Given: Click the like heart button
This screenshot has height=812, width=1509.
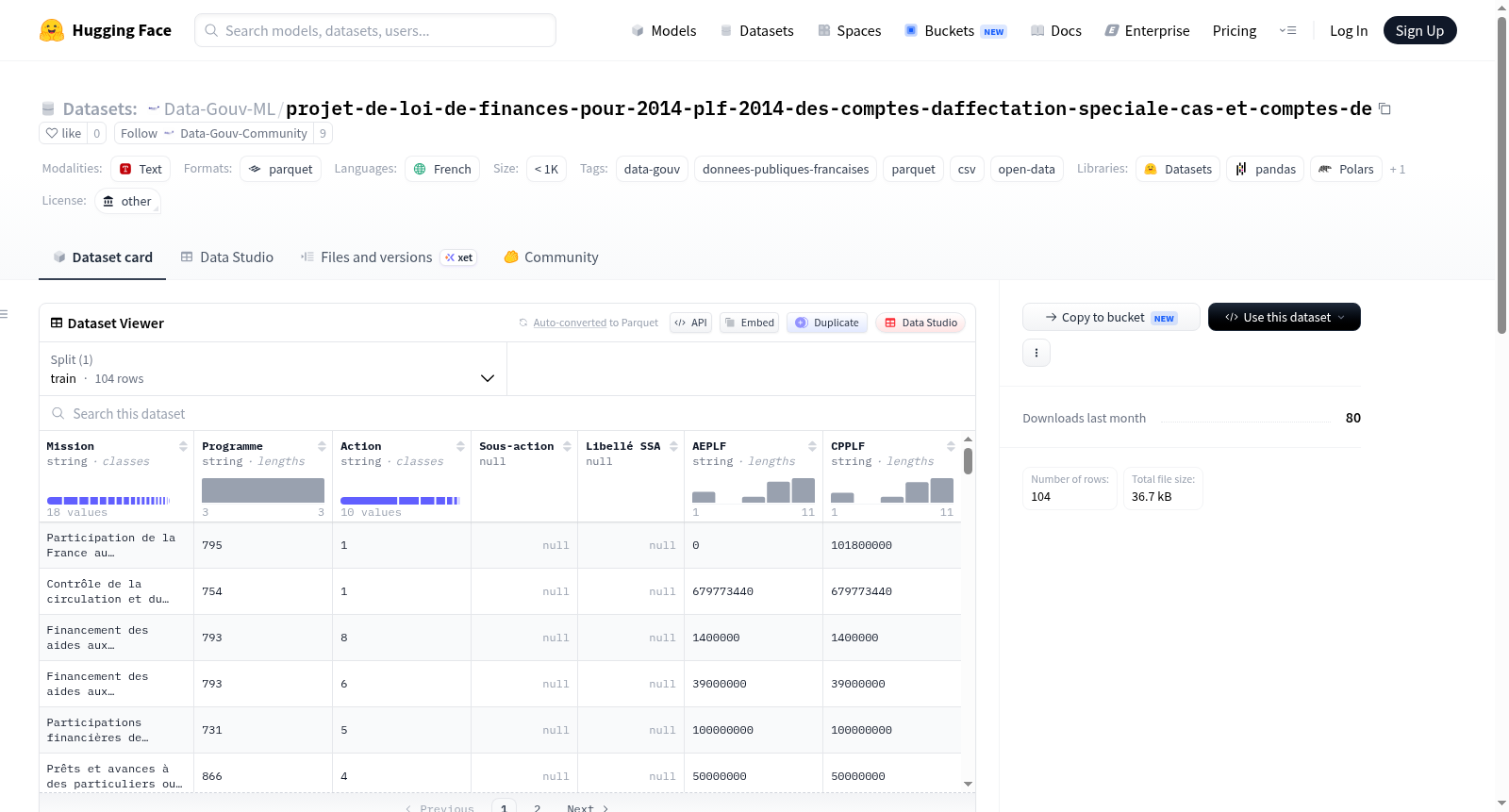Looking at the screenshot, I should 63,133.
